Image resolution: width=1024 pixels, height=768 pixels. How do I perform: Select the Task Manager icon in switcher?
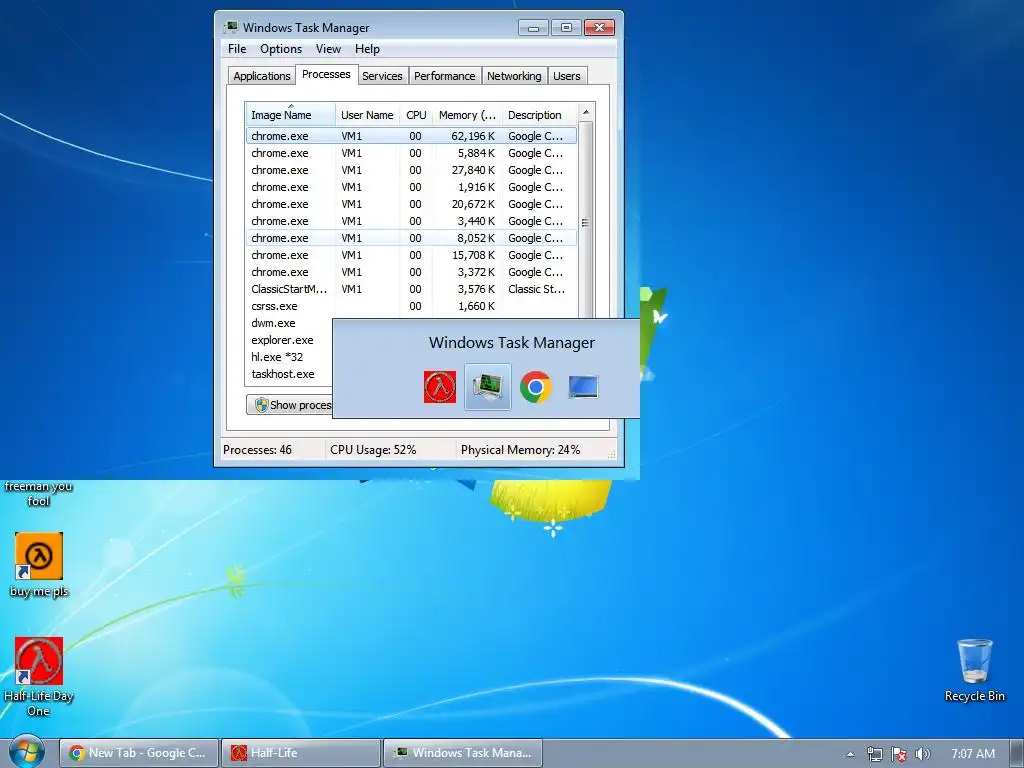[x=488, y=387]
